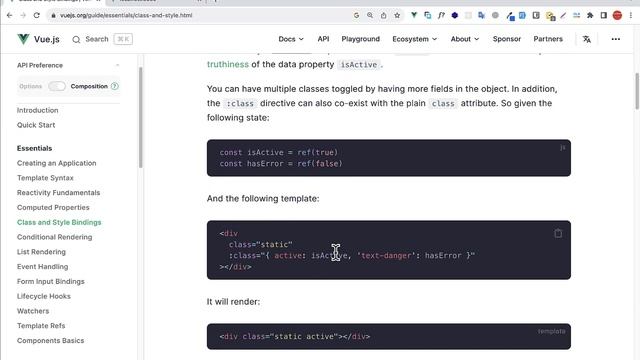Toggle the Options/Composition API switch
Viewport: 640px width, 360px height.
[57, 86]
